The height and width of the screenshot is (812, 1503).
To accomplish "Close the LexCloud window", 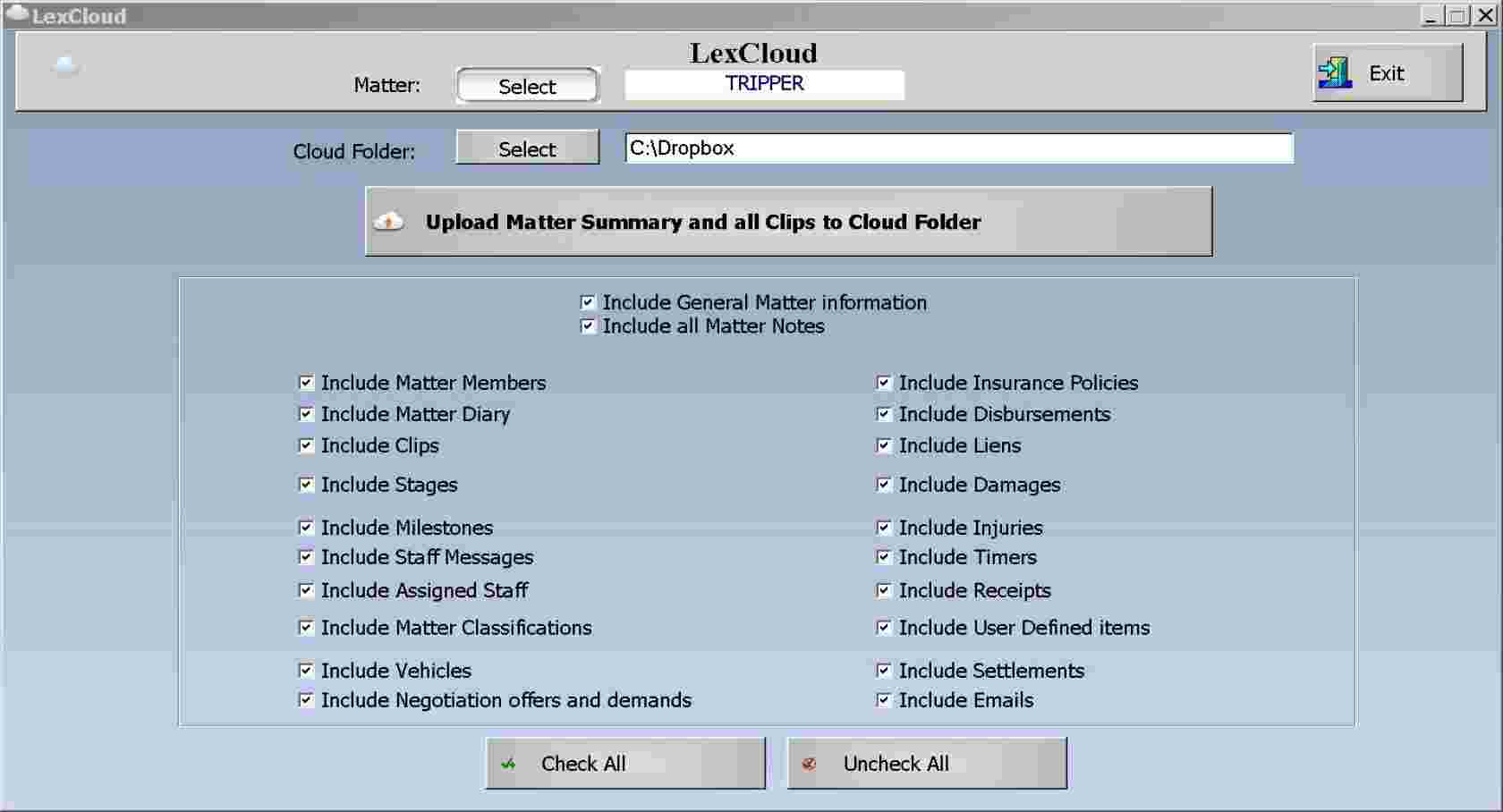I will pos(1485,15).
